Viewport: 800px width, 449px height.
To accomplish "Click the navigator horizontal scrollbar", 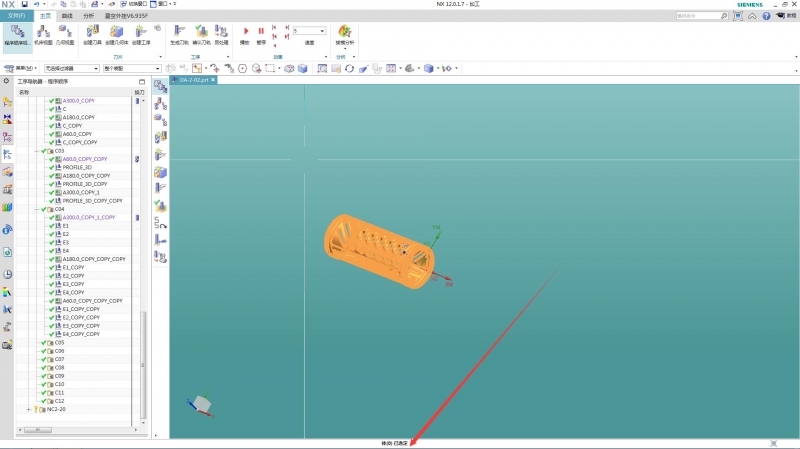I will [38, 430].
